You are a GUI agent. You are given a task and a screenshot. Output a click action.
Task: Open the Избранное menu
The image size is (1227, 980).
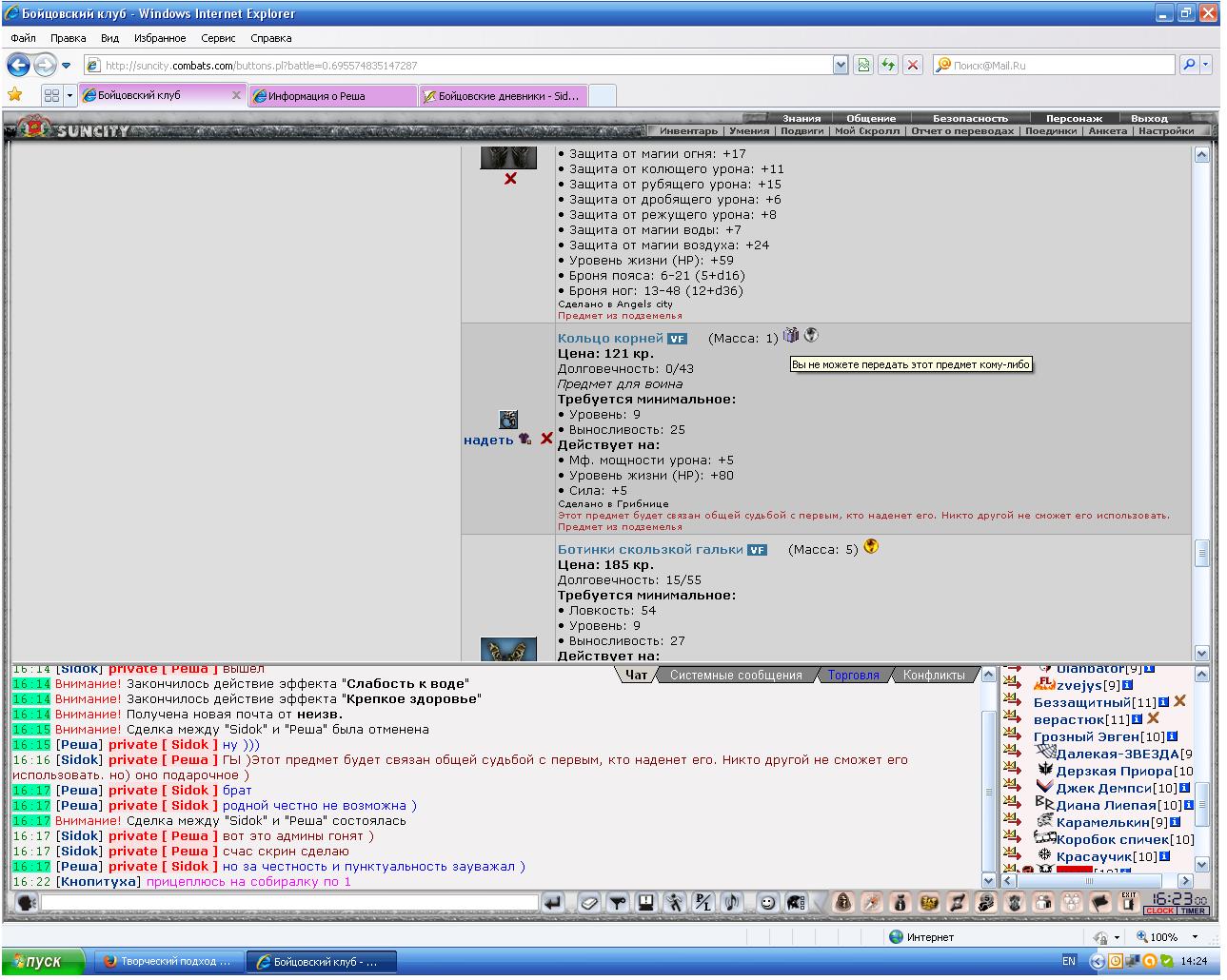click(160, 38)
